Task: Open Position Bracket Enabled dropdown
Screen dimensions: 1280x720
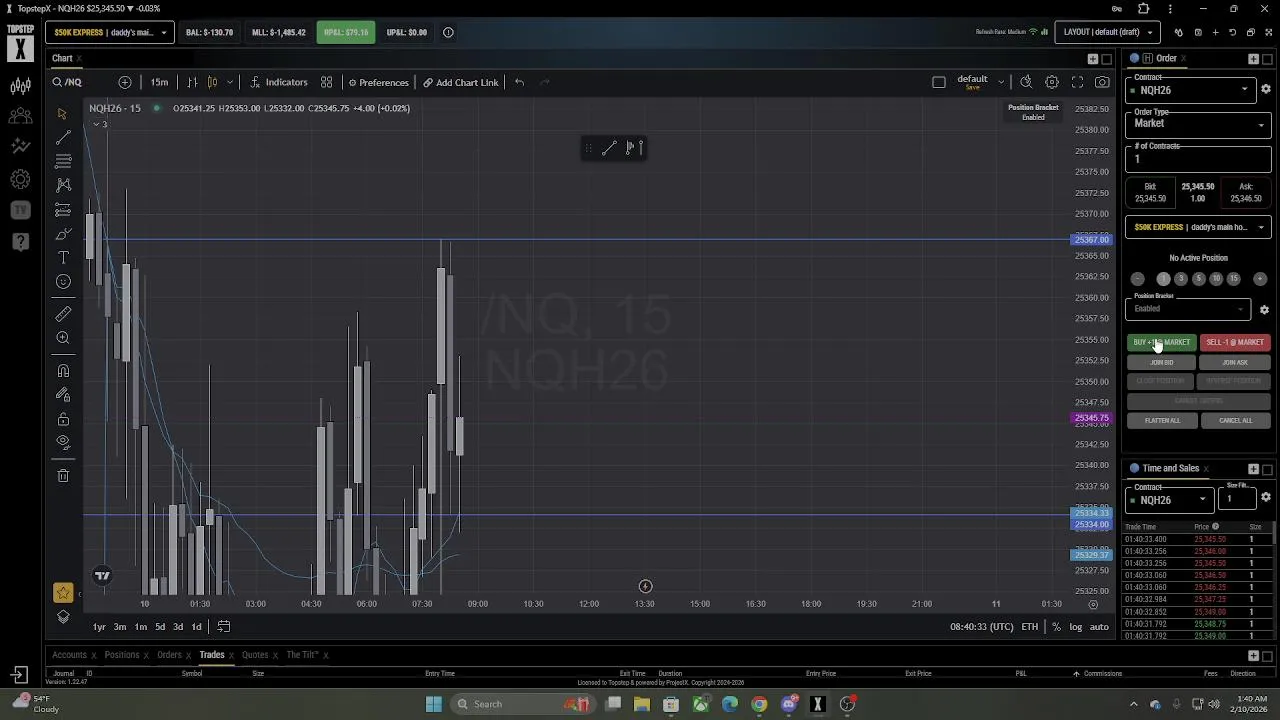Action: (1188, 309)
